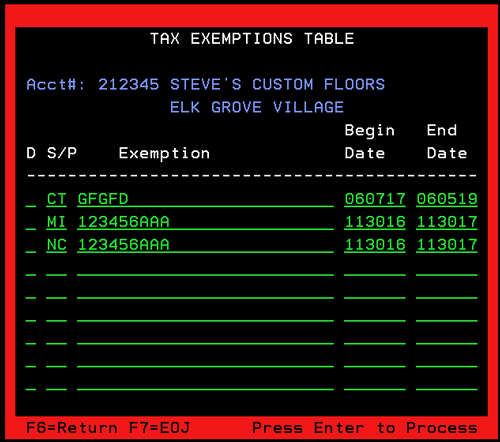
Task: Click the NC state code field
Action: (x=57, y=245)
